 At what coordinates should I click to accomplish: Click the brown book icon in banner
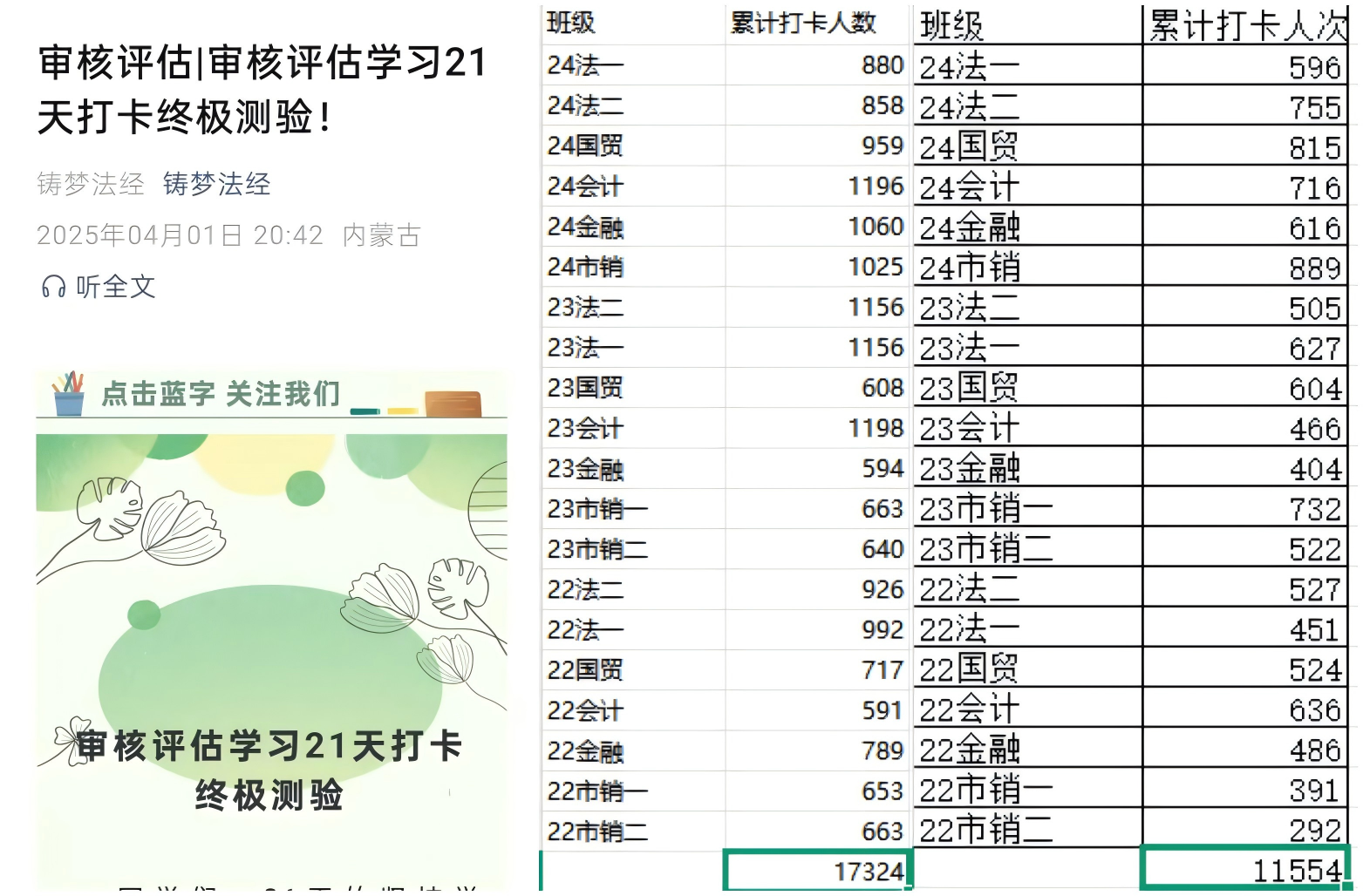click(x=453, y=404)
